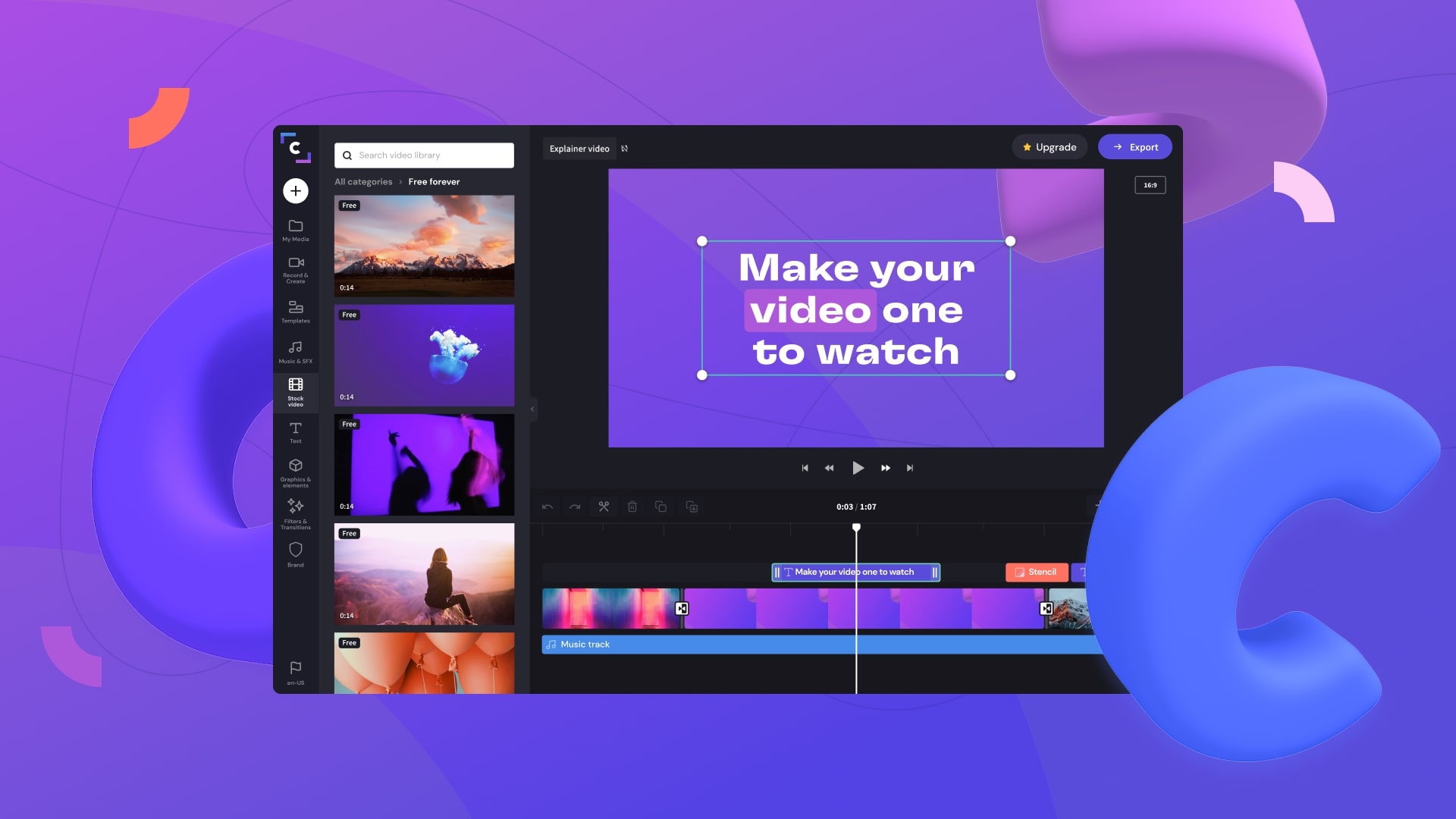Click the Stock Video panel icon

pyautogui.click(x=295, y=390)
